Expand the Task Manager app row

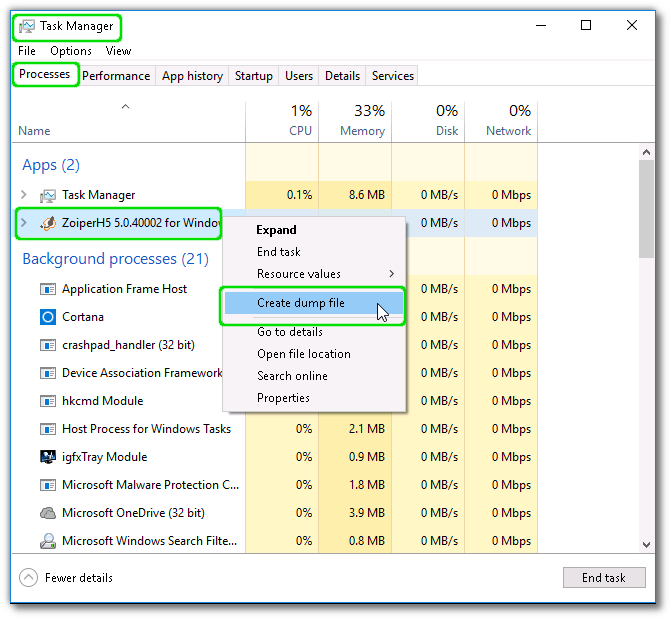pyautogui.click(x=24, y=195)
